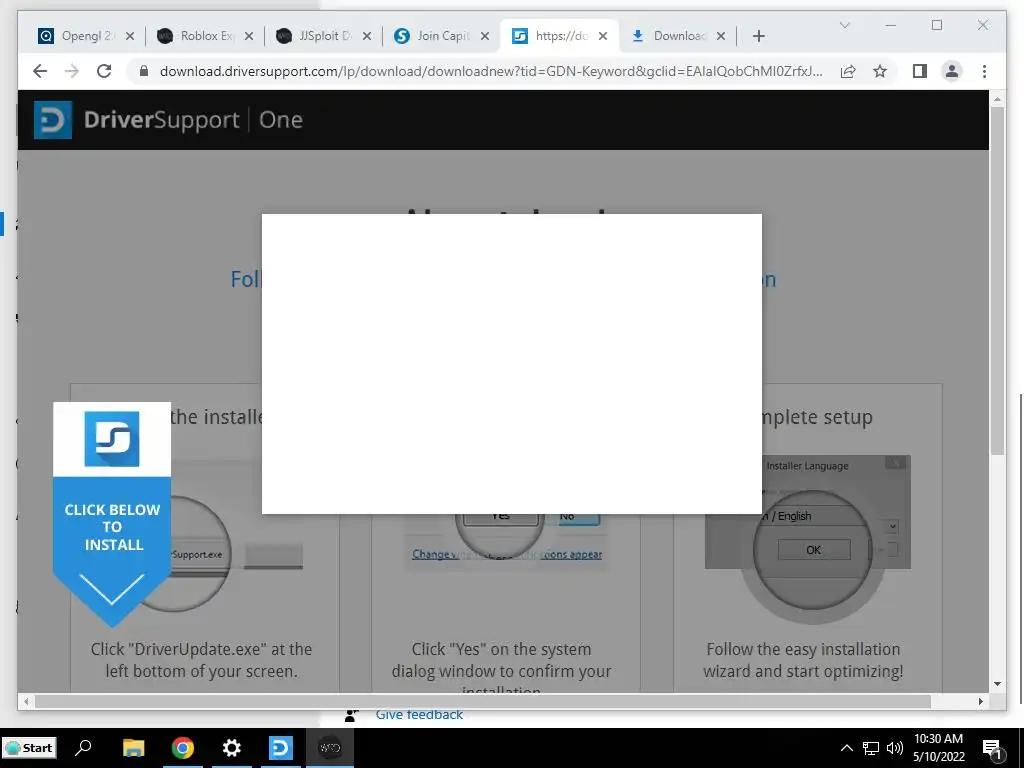
Task: Close the Download tab
Action: point(721,36)
